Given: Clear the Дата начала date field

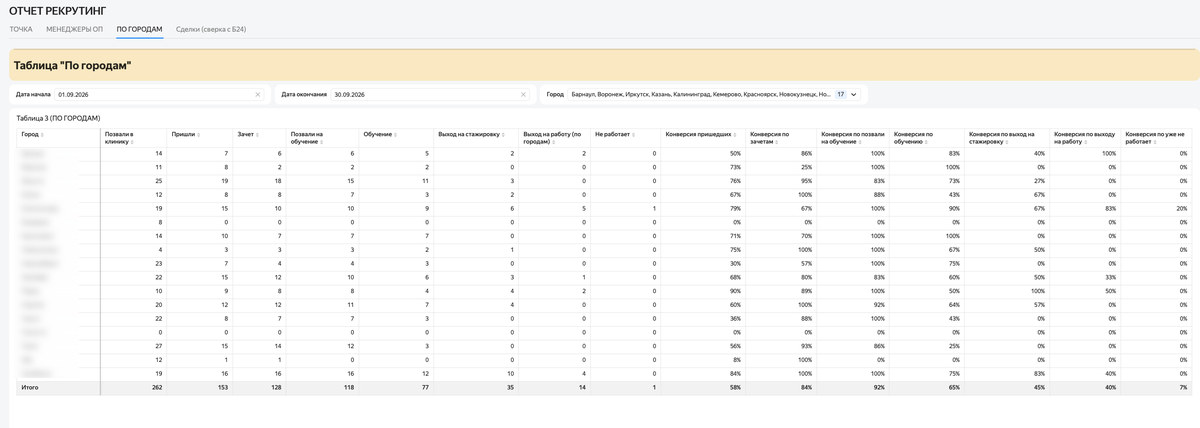Looking at the screenshot, I should tap(258, 95).
